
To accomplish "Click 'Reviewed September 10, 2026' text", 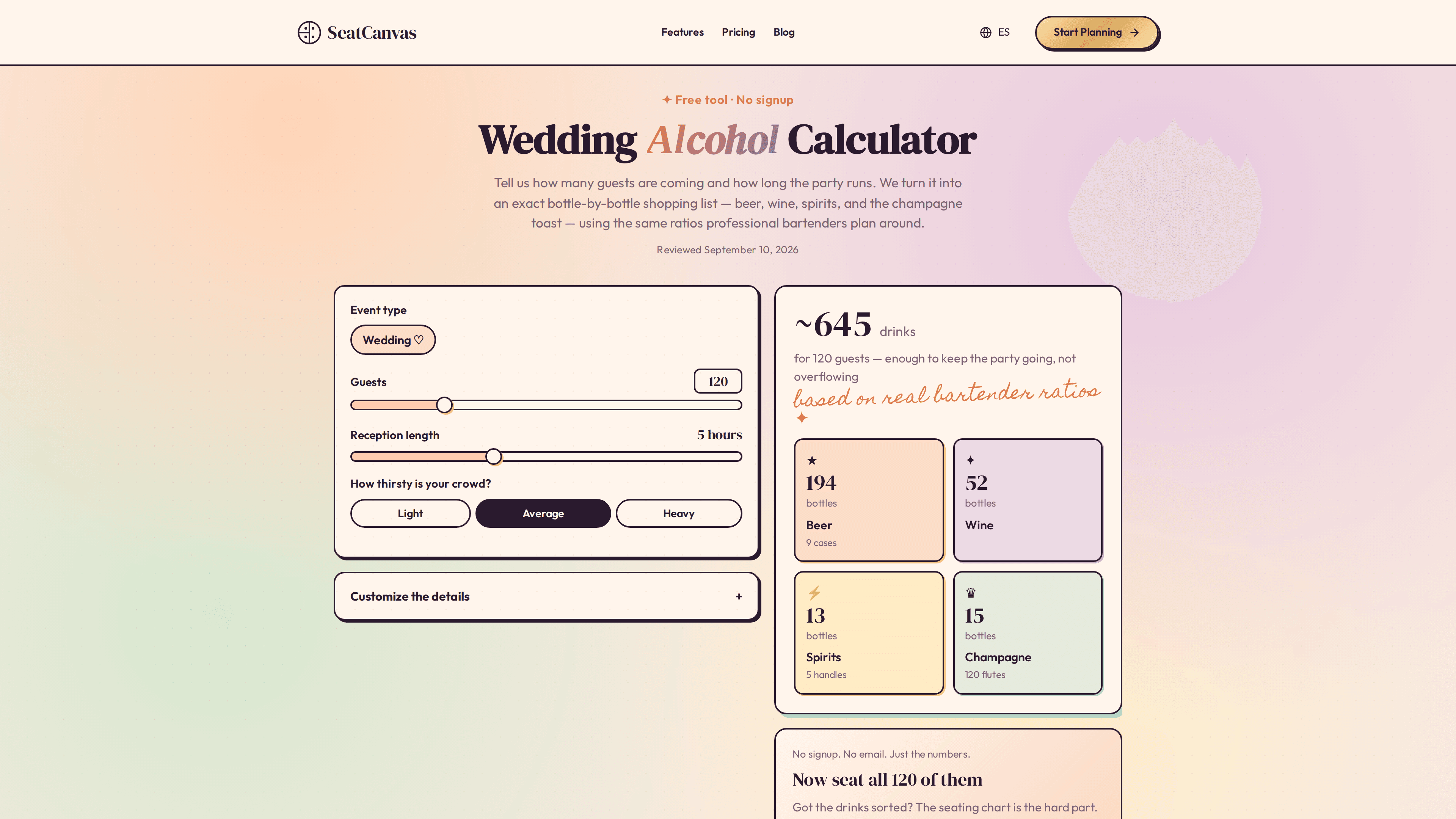I will pos(728,250).
